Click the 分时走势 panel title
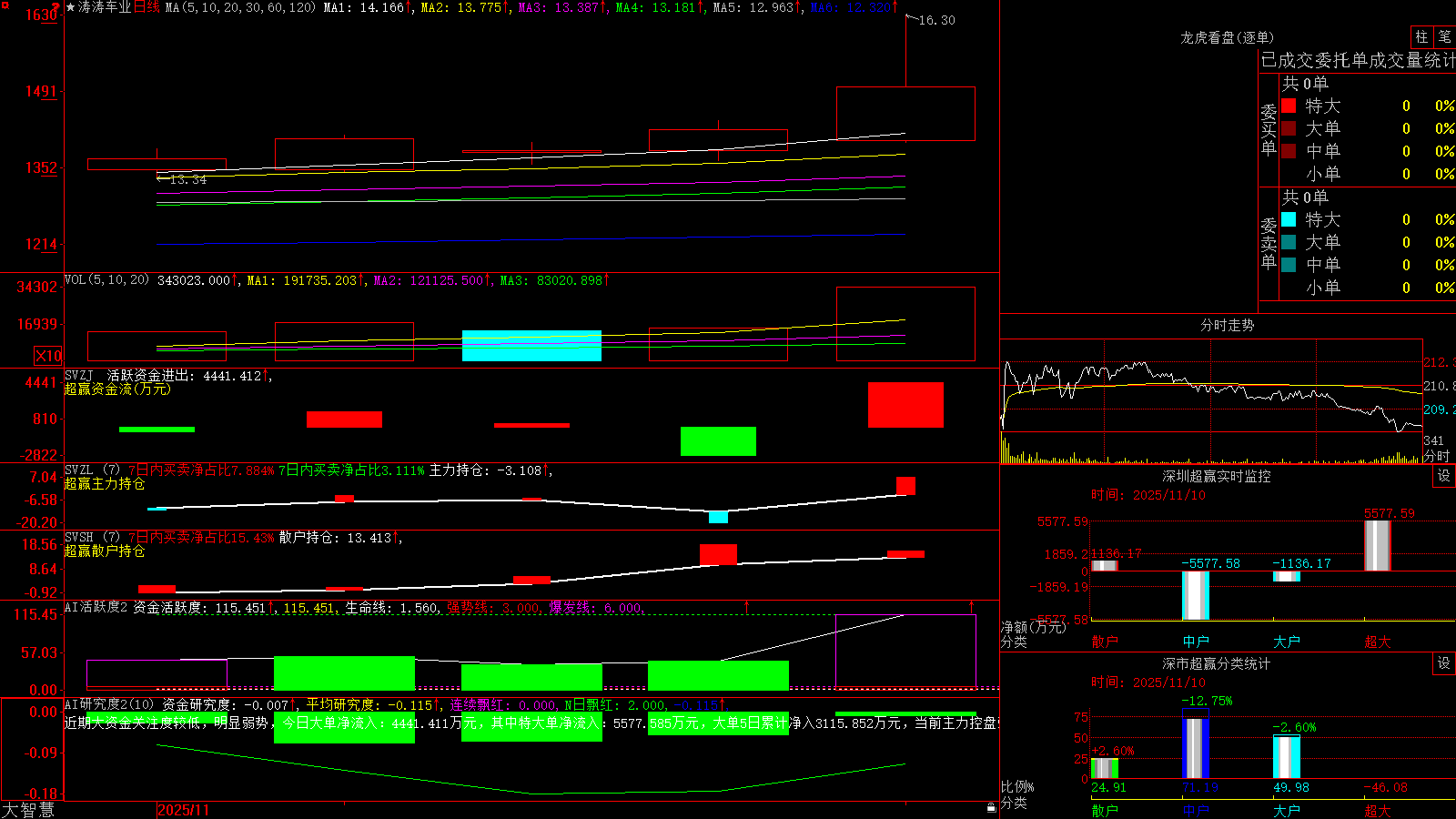 pyautogui.click(x=1227, y=325)
